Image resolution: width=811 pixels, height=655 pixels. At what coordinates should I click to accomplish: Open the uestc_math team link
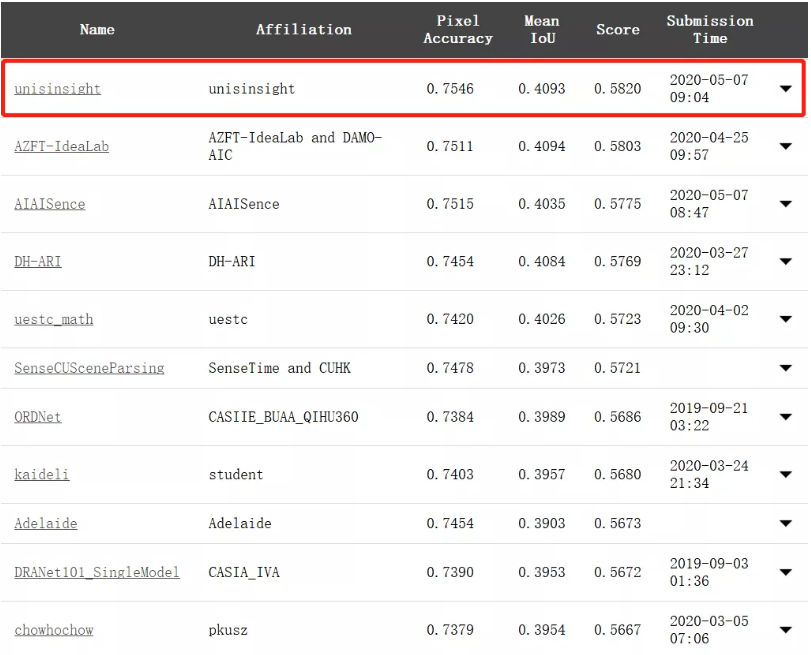[54, 319]
